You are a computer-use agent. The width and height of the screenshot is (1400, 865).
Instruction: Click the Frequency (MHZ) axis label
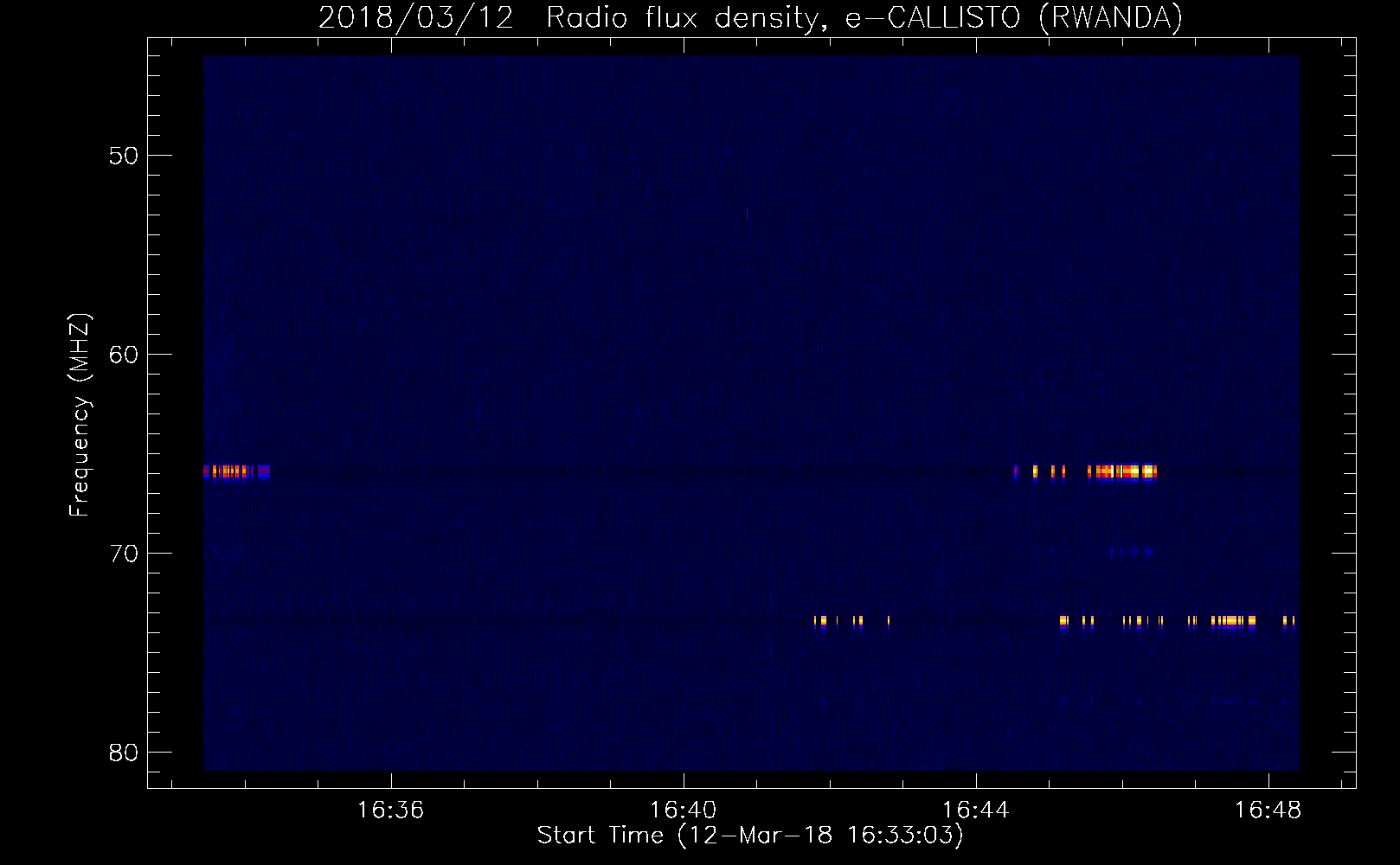point(80,415)
